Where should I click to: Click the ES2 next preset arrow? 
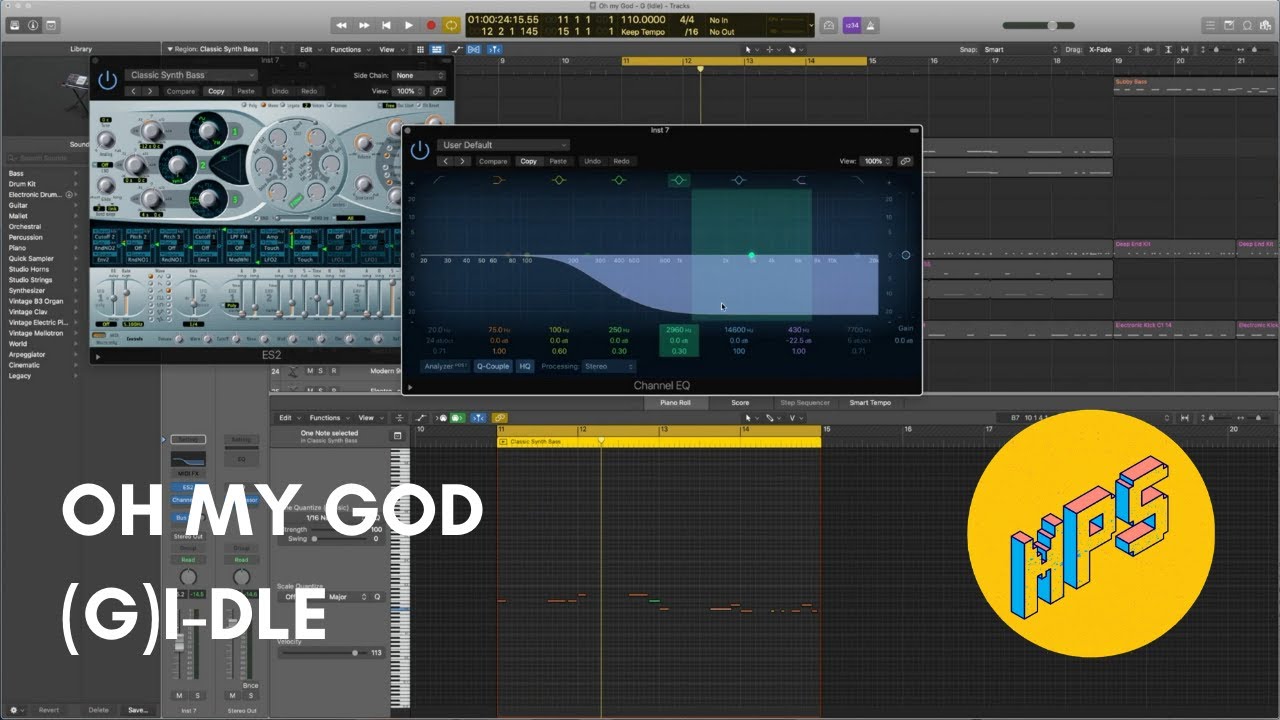(x=150, y=91)
